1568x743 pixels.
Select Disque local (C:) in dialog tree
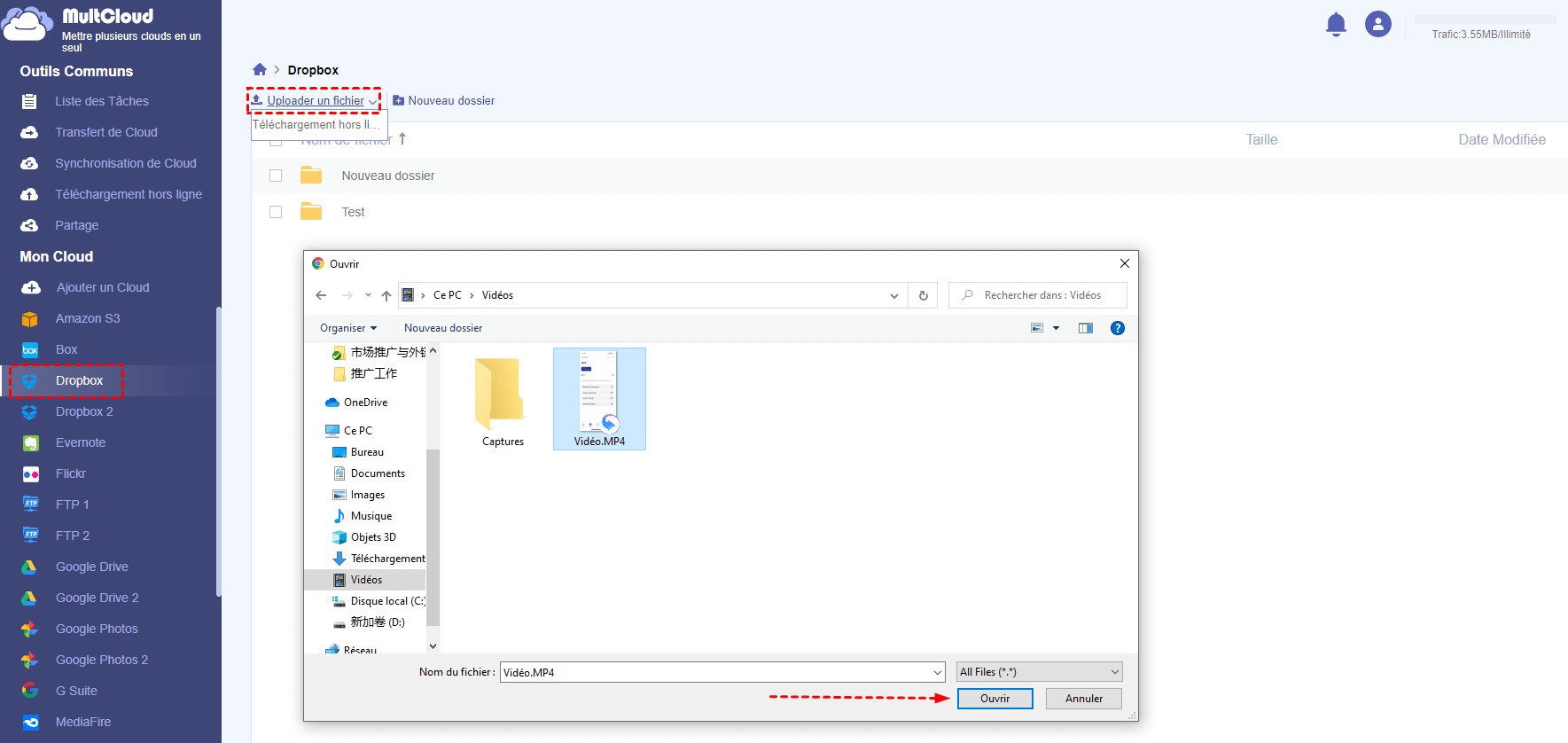pyautogui.click(x=378, y=601)
